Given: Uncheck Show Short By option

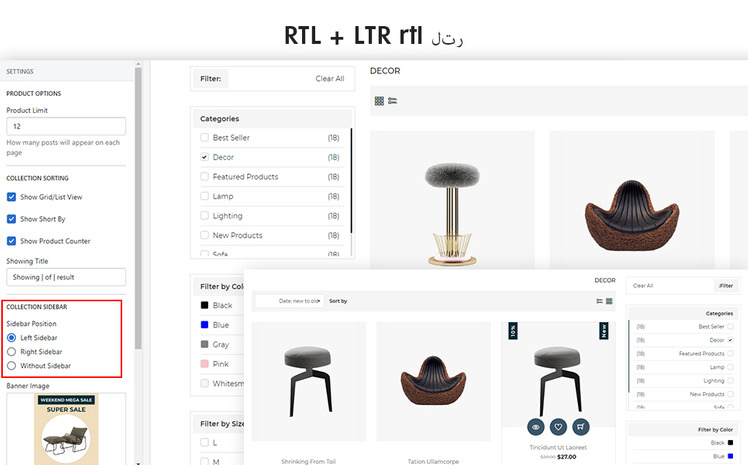Looking at the screenshot, I should tap(11, 219).
